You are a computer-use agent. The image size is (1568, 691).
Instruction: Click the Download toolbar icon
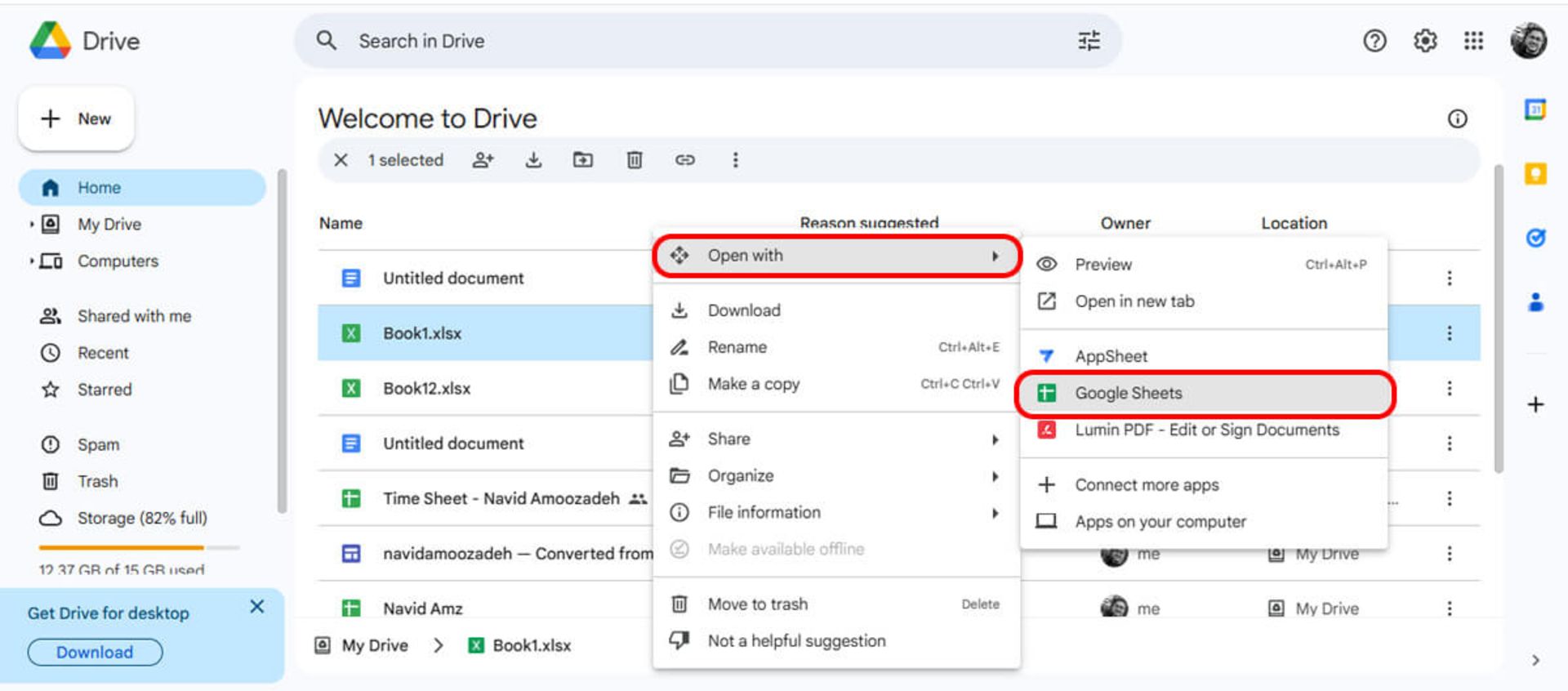(x=533, y=160)
